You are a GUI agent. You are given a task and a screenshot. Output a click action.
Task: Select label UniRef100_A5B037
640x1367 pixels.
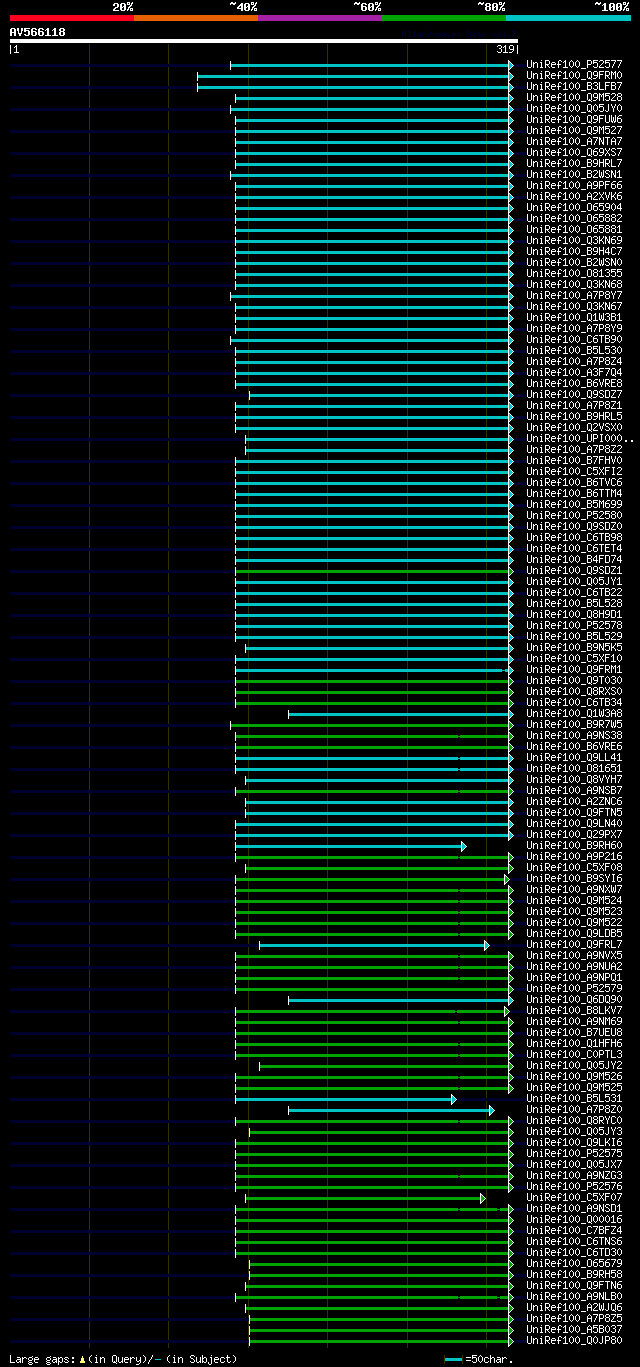pos(574,1330)
